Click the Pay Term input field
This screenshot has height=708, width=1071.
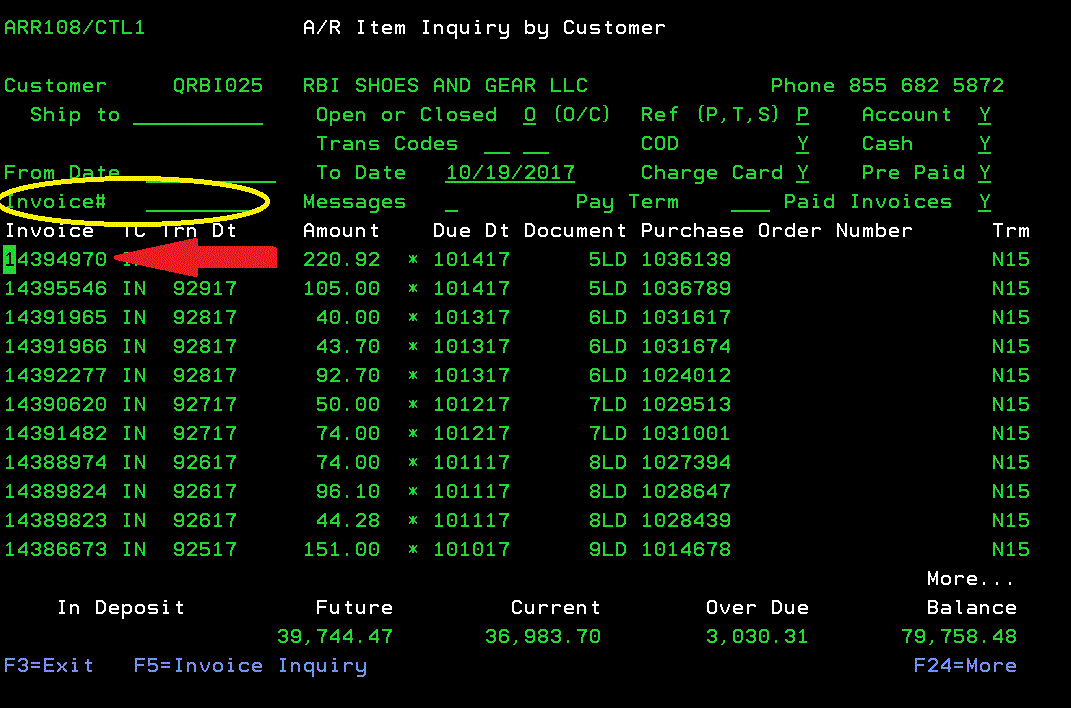click(750, 203)
